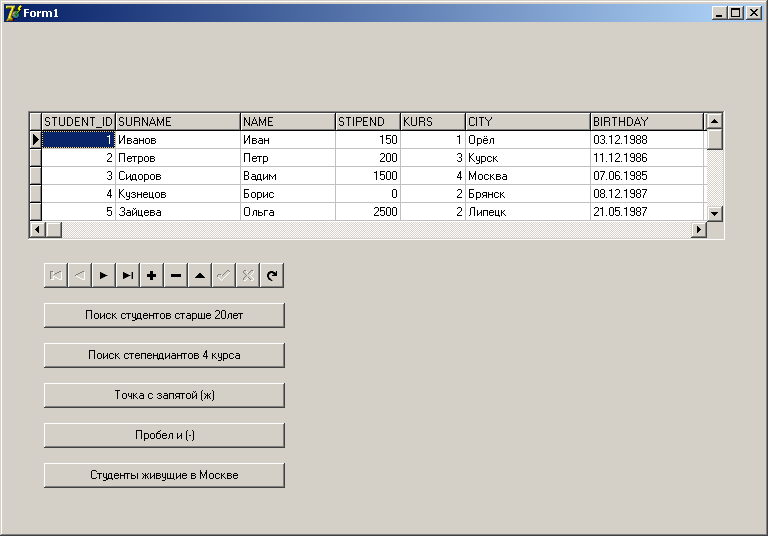The width and height of the screenshot is (768, 536).
Task: Select surname cell 'Иванов'
Action: [178, 140]
